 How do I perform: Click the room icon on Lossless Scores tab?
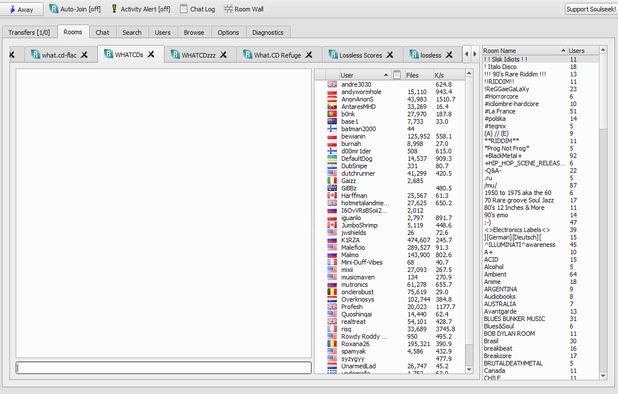tap(333, 55)
